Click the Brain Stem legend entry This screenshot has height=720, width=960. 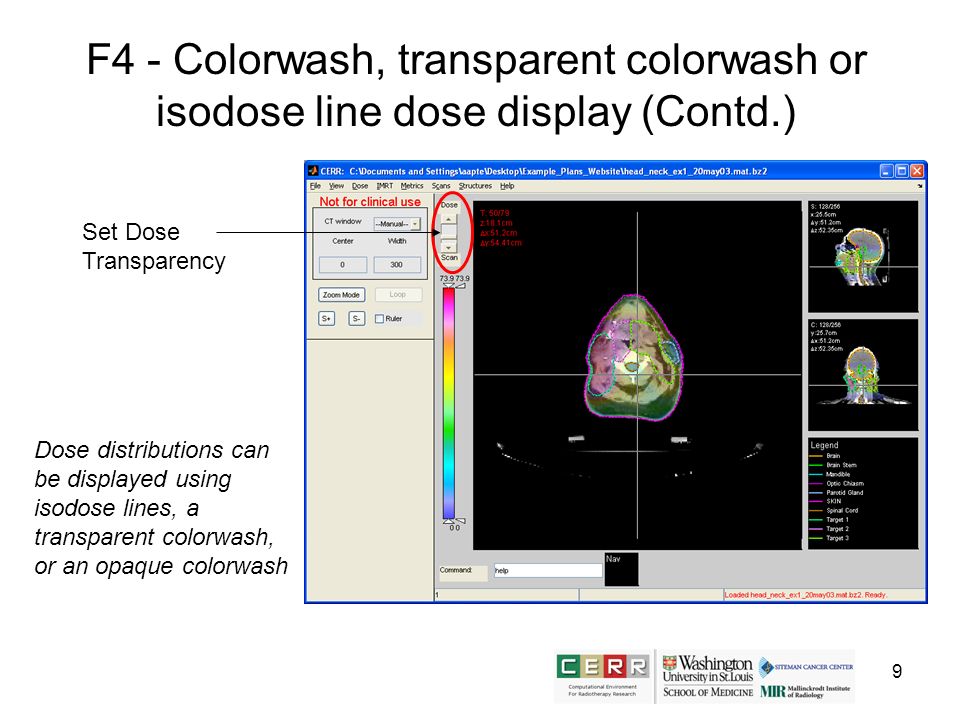coord(841,465)
